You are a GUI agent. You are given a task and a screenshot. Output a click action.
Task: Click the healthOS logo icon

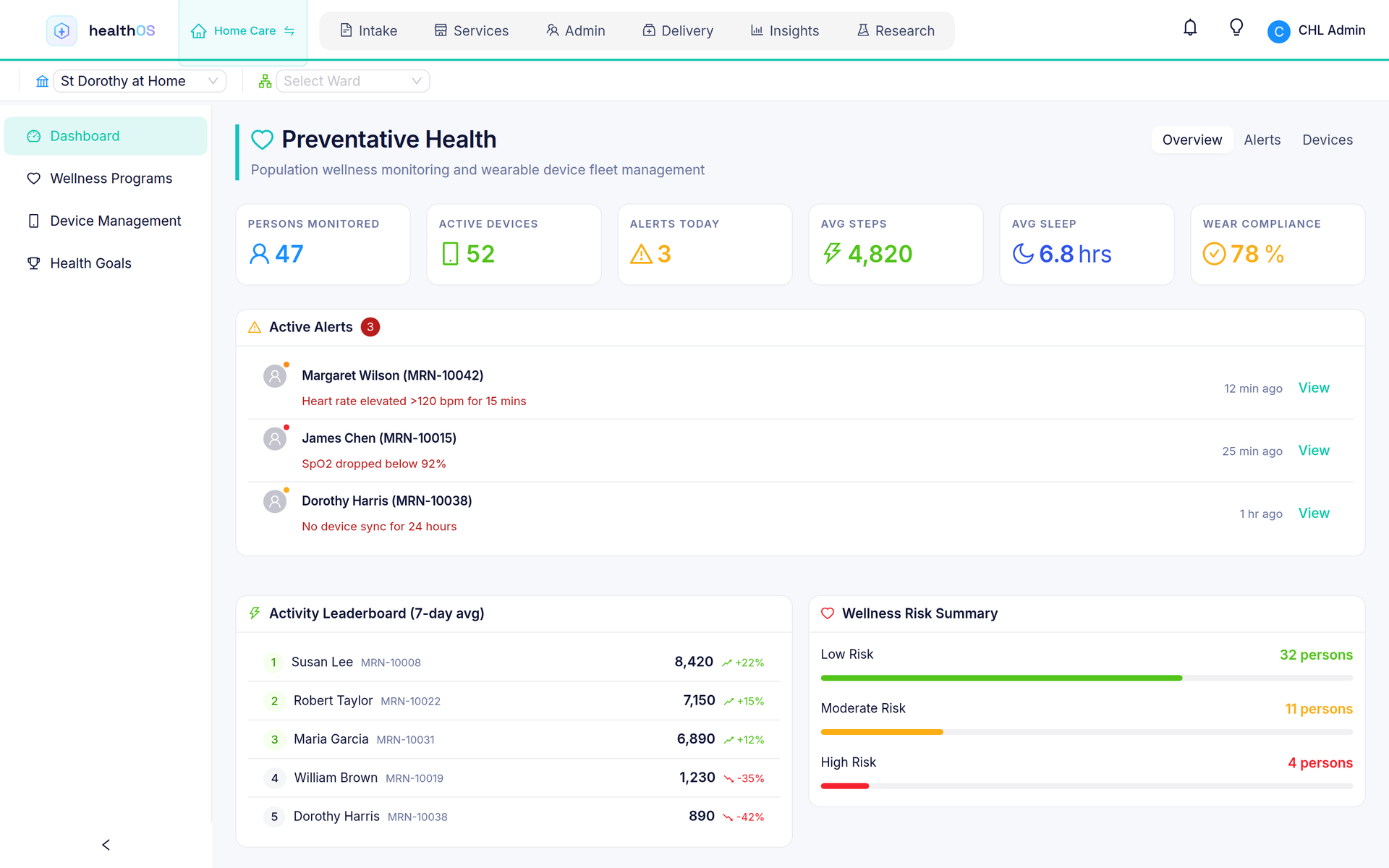tap(61, 30)
